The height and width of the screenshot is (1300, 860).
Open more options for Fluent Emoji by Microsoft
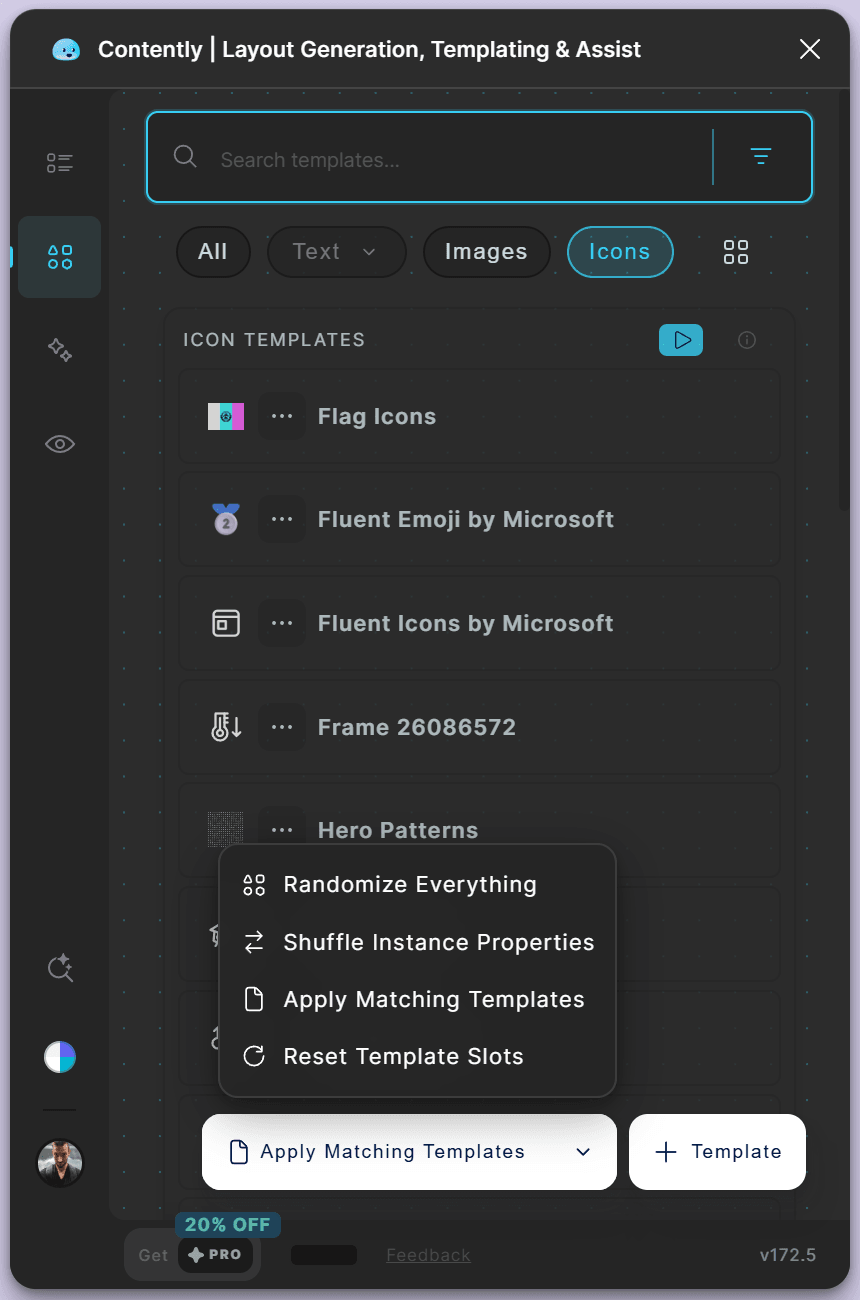pos(282,519)
